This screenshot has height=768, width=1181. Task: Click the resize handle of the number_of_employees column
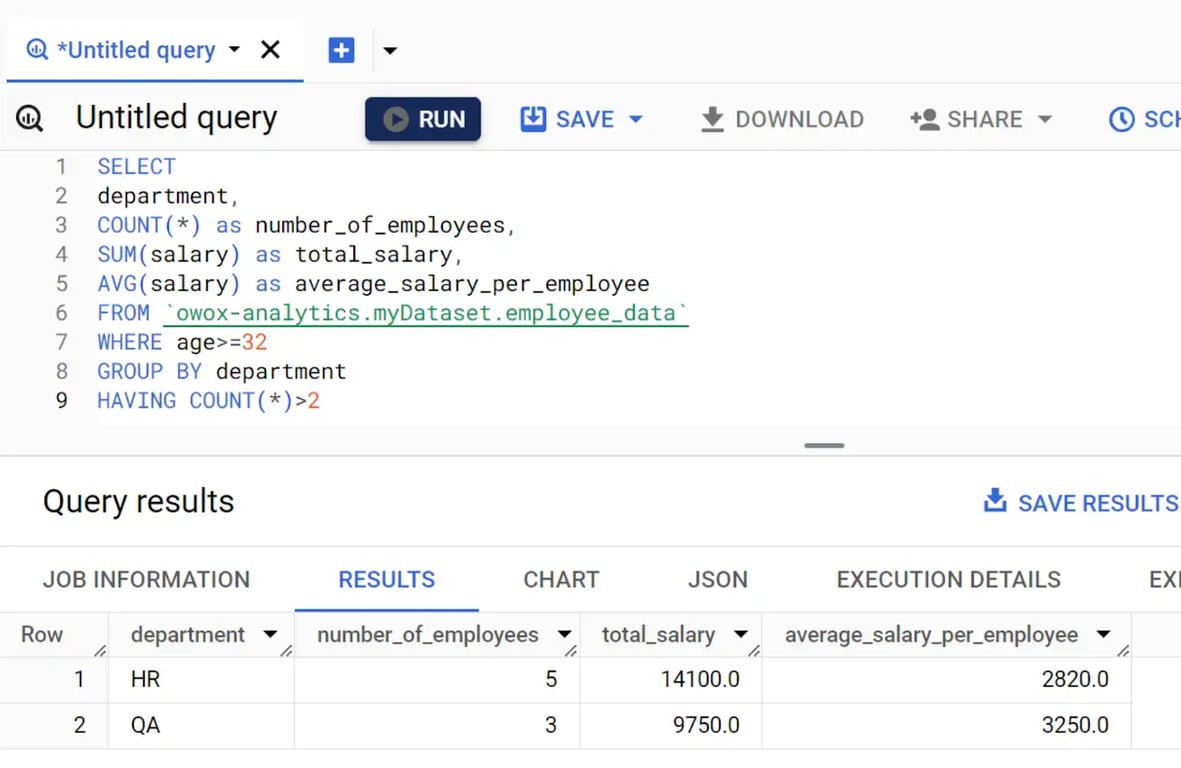571,651
